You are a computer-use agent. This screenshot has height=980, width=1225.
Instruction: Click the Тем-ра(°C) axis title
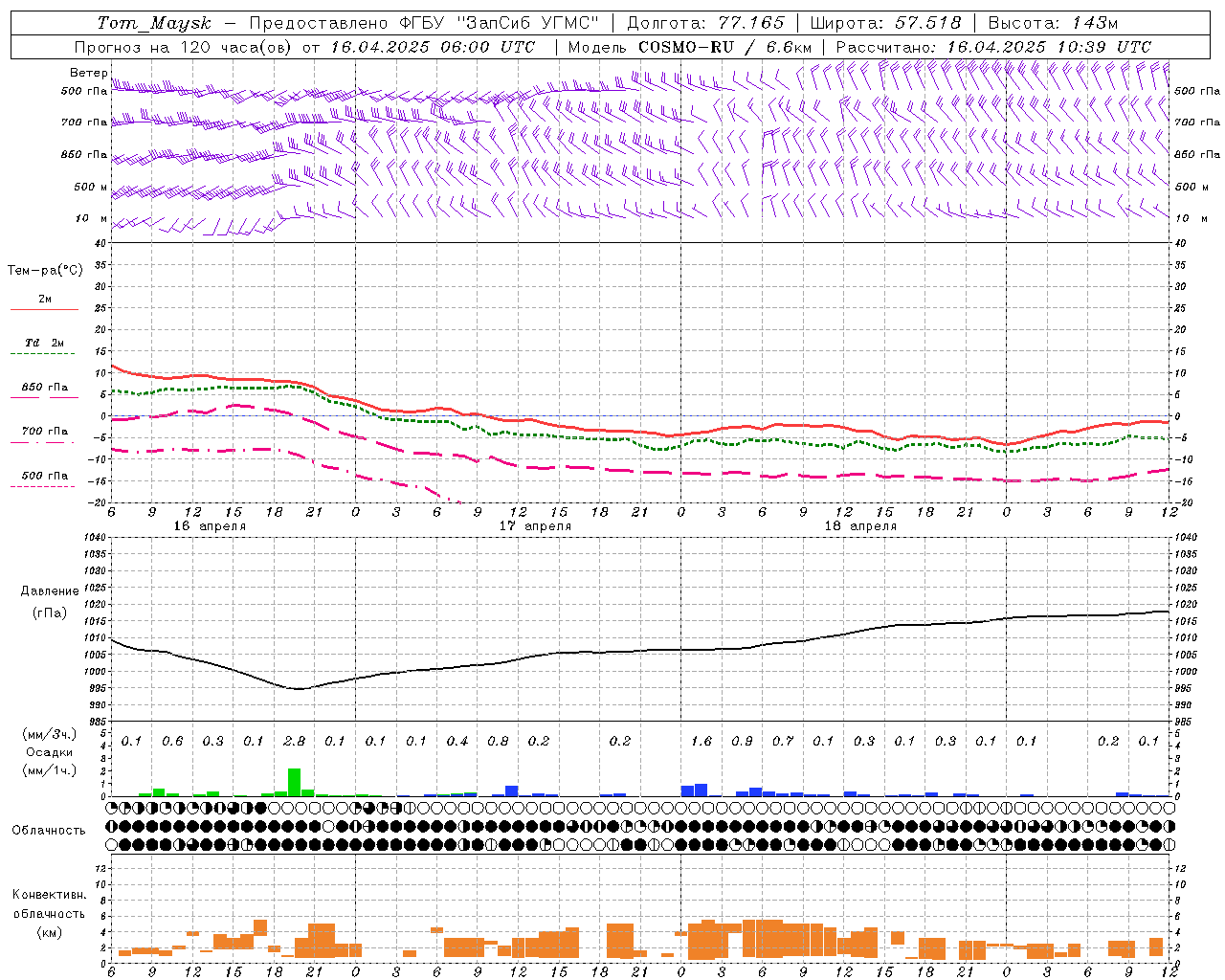(x=45, y=271)
